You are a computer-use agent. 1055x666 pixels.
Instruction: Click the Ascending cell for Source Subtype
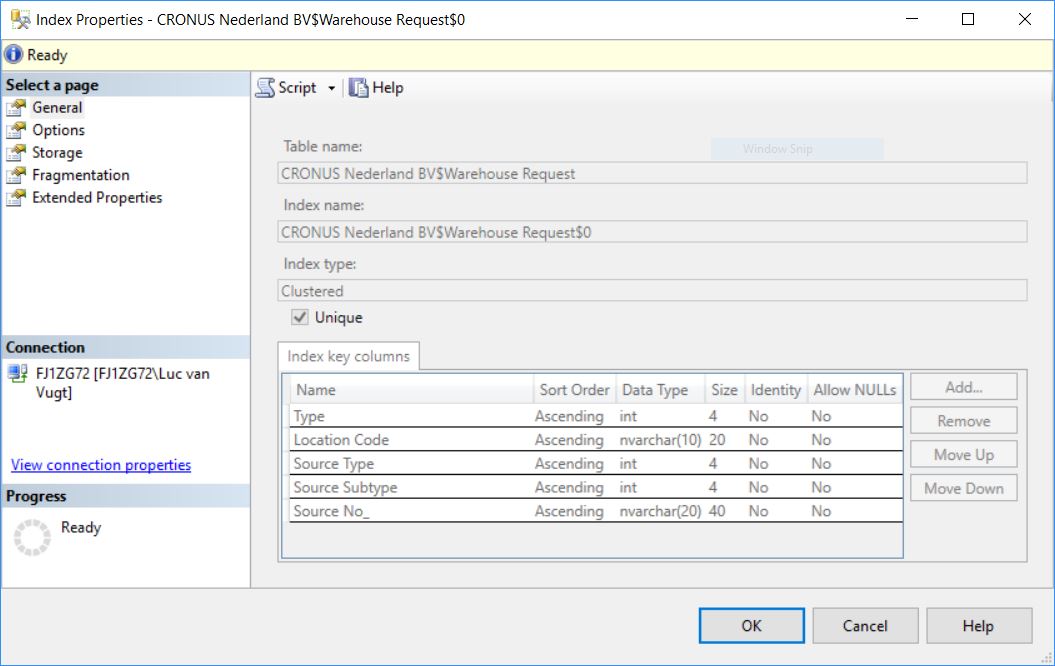click(x=569, y=487)
